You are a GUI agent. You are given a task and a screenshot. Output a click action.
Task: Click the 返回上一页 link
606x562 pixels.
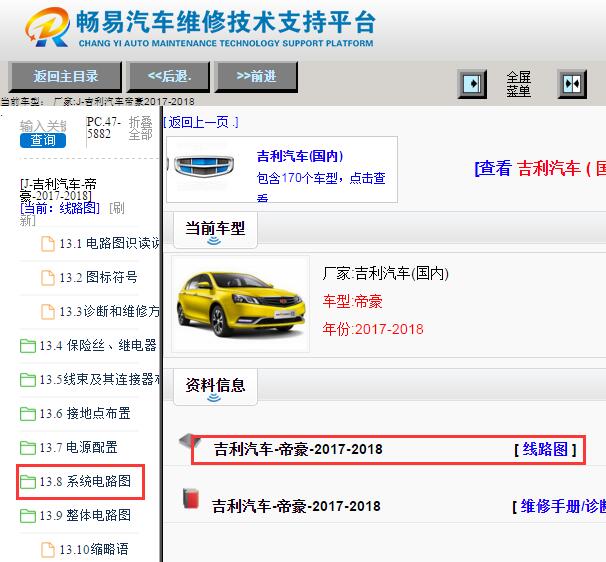(201, 123)
